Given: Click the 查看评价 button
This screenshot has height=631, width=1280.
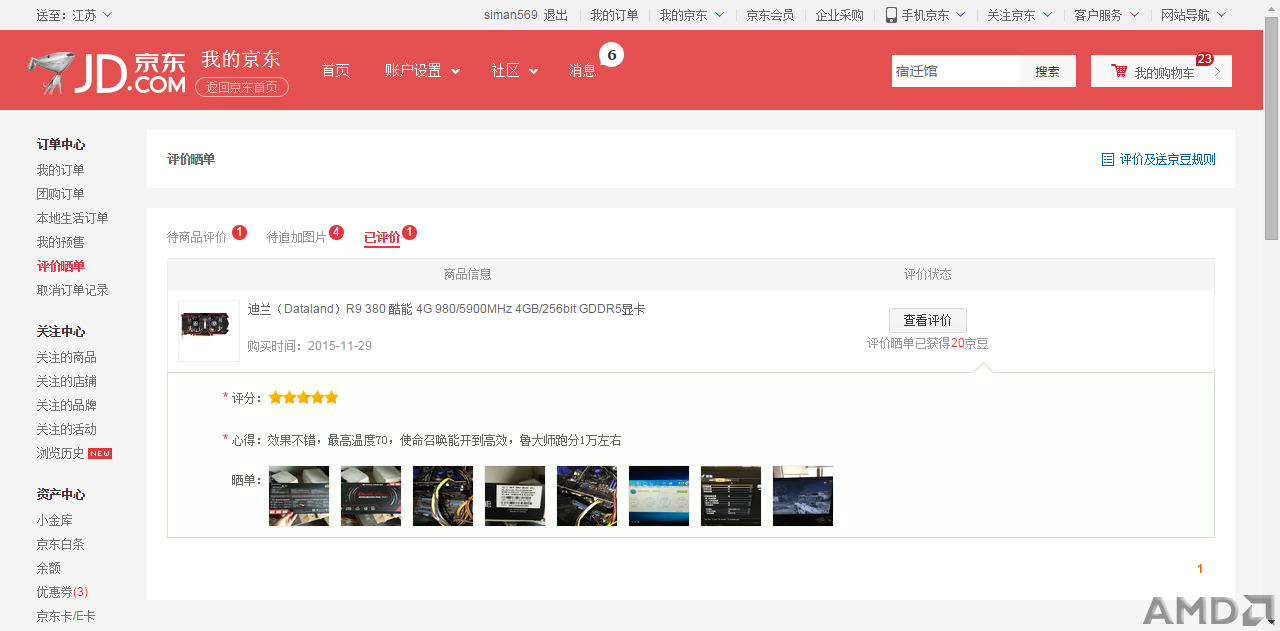Looking at the screenshot, I should point(927,320).
